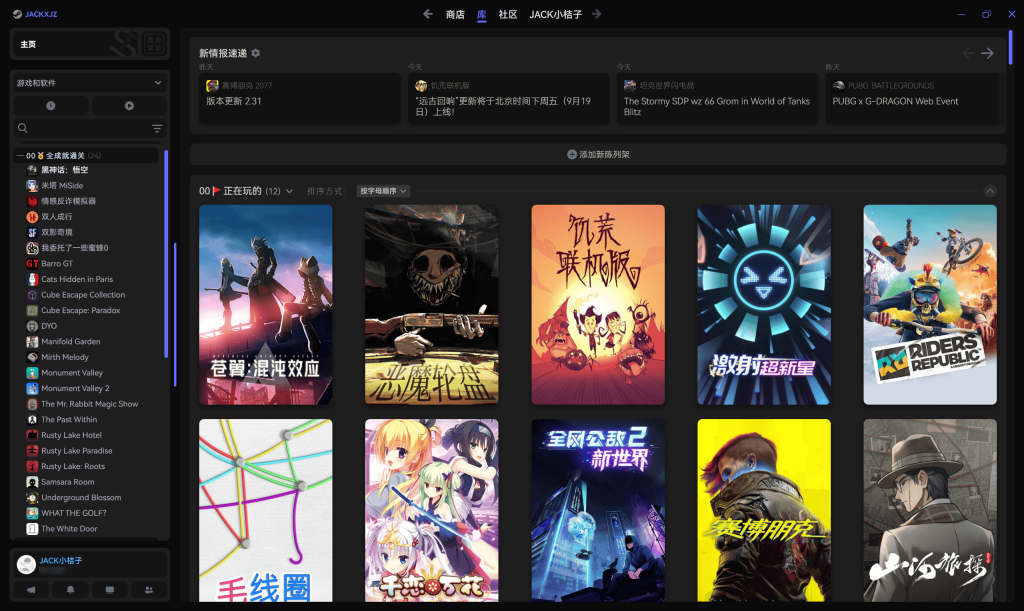Collapse the 正在玩的 shelf with chevron
The height and width of the screenshot is (611, 1024).
click(990, 191)
